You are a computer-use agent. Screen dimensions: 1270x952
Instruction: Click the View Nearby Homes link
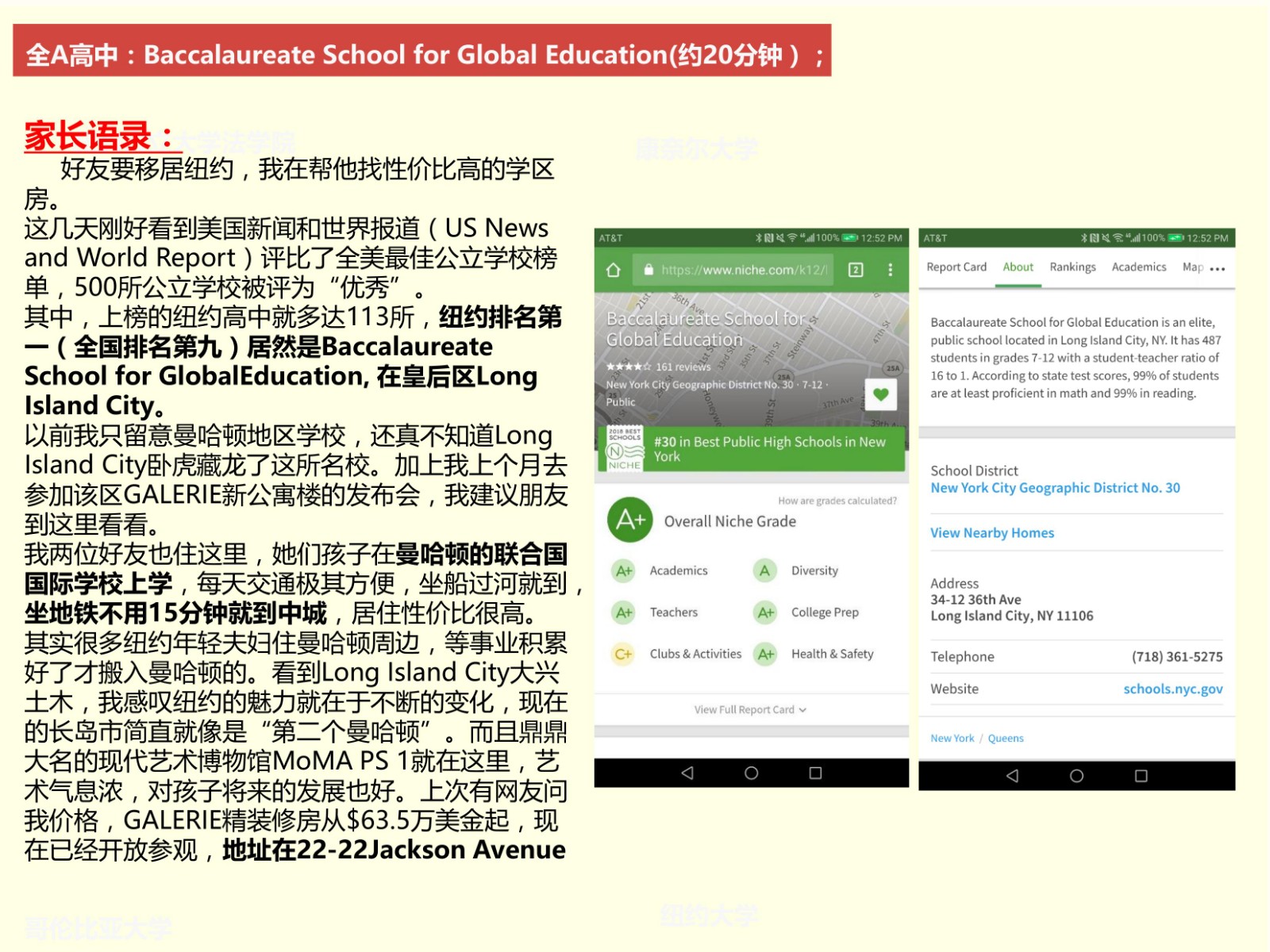[x=992, y=533]
